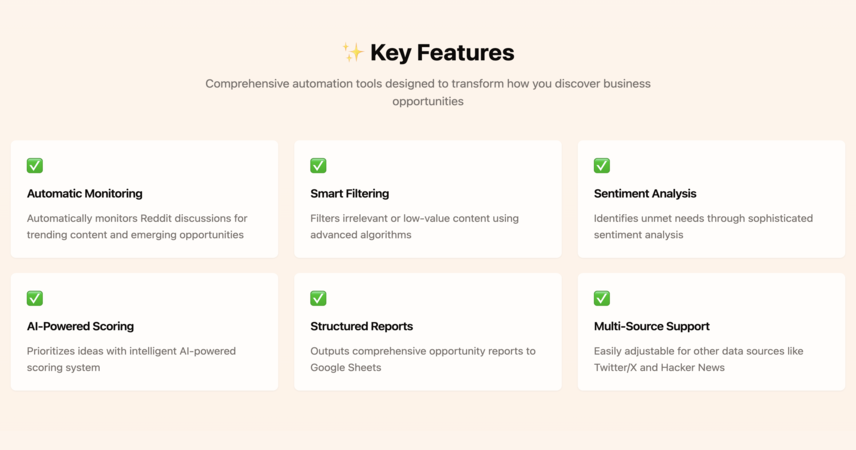This screenshot has width=856, height=450.
Task: Click the AI-Powered Scoring card title
Action: [x=80, y=326]
